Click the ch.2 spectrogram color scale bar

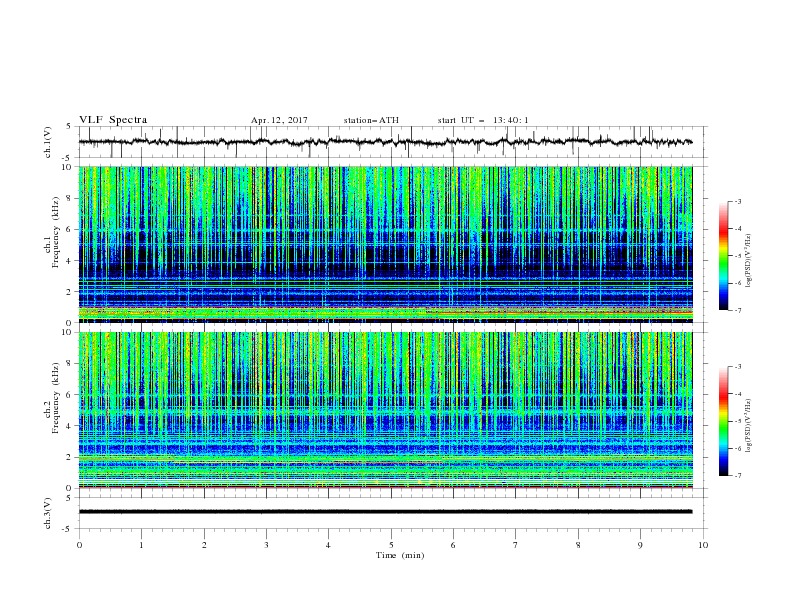point(723,421)
